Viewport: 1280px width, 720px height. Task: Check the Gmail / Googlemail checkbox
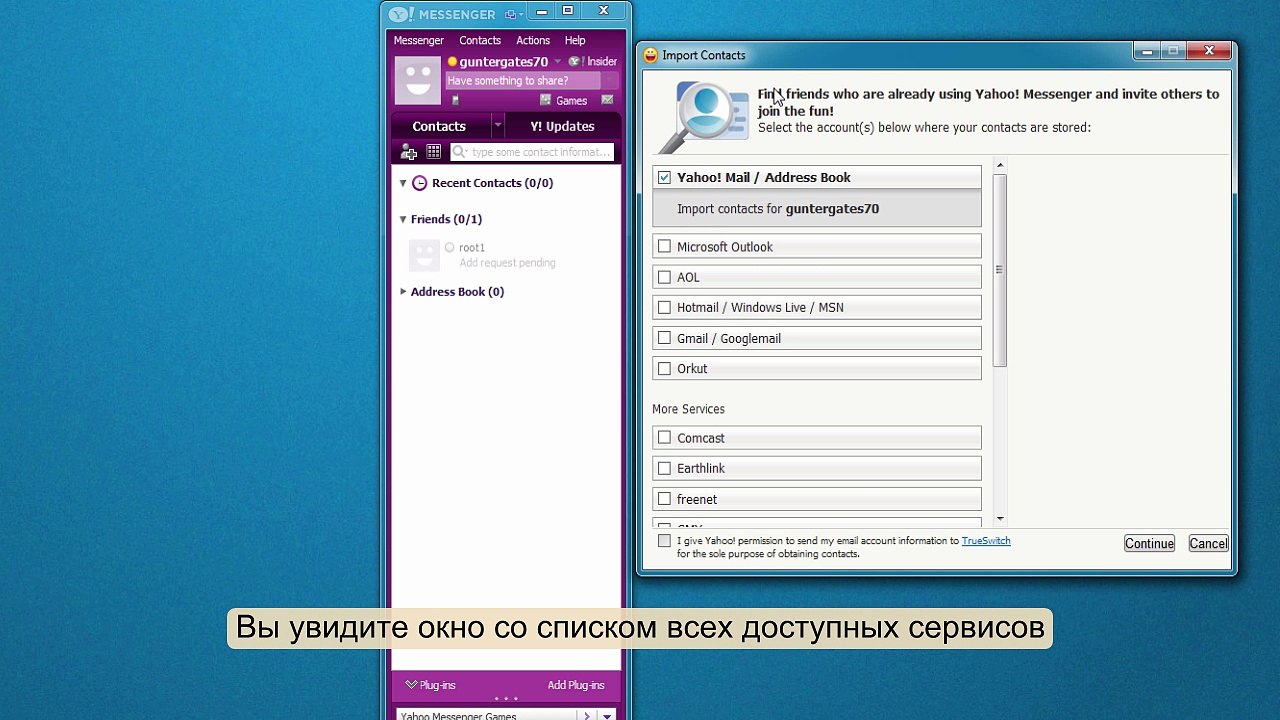point(664,338)
